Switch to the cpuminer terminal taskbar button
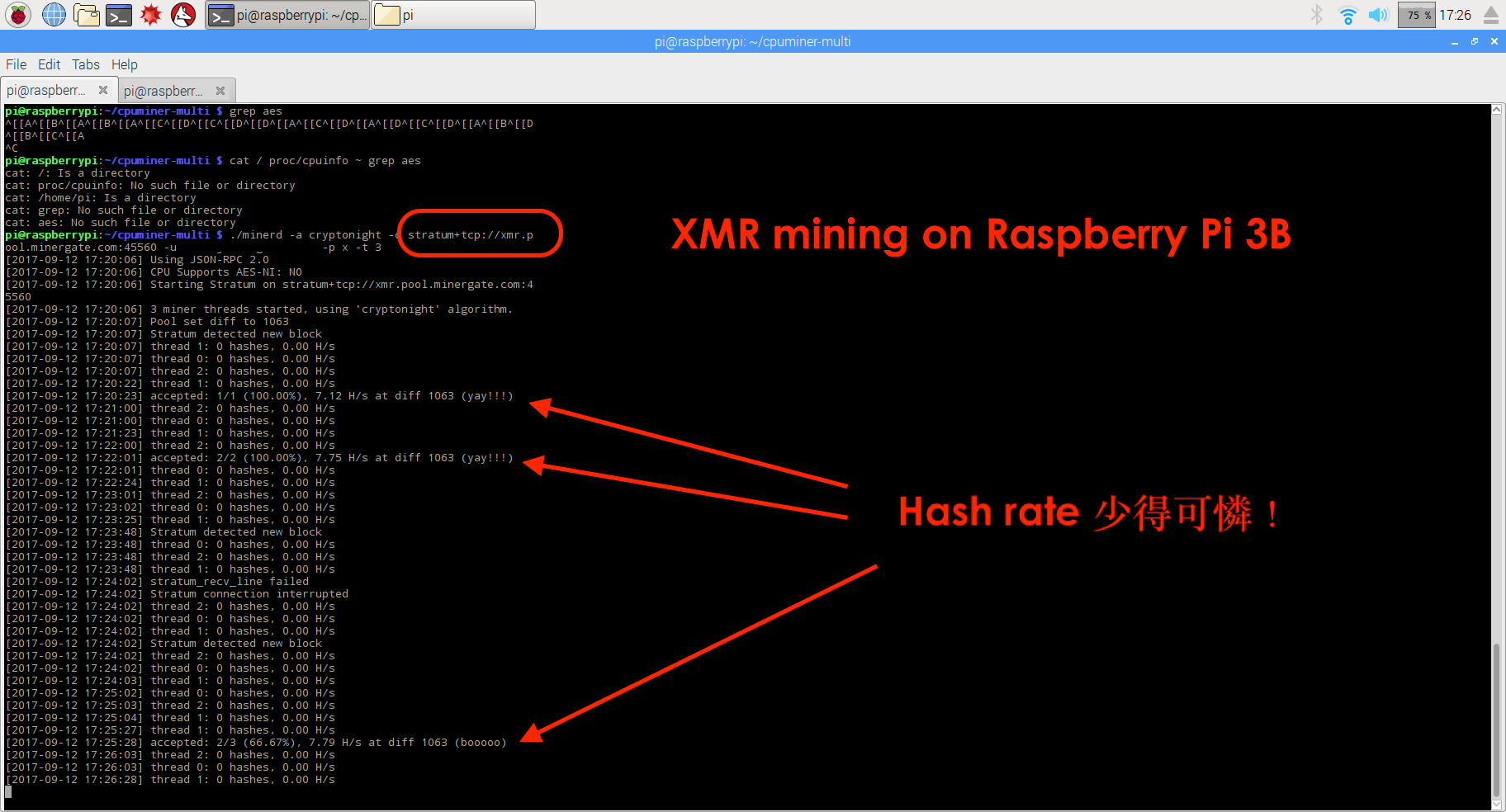This screenshot has height=812, width=1506. [287, 15]
